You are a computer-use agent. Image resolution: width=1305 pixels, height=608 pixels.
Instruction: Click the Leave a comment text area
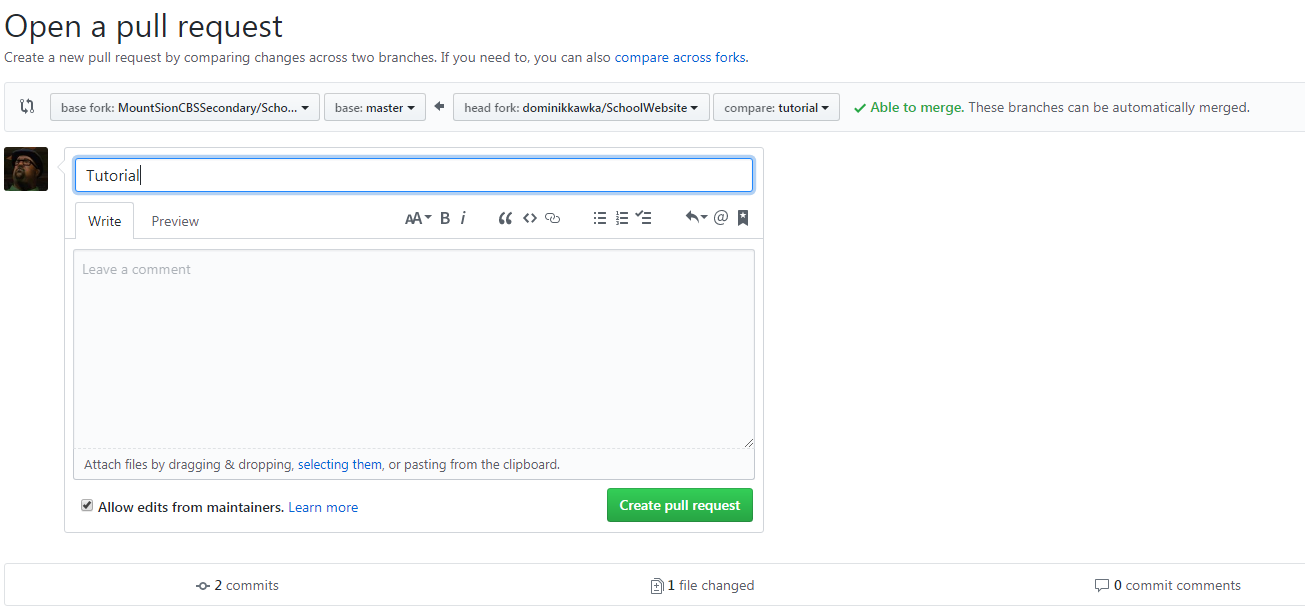(x=414, y=349)
